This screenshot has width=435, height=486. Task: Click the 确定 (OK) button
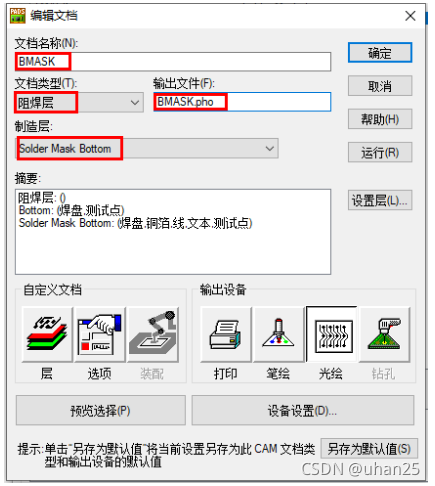[x=380, y=53]
